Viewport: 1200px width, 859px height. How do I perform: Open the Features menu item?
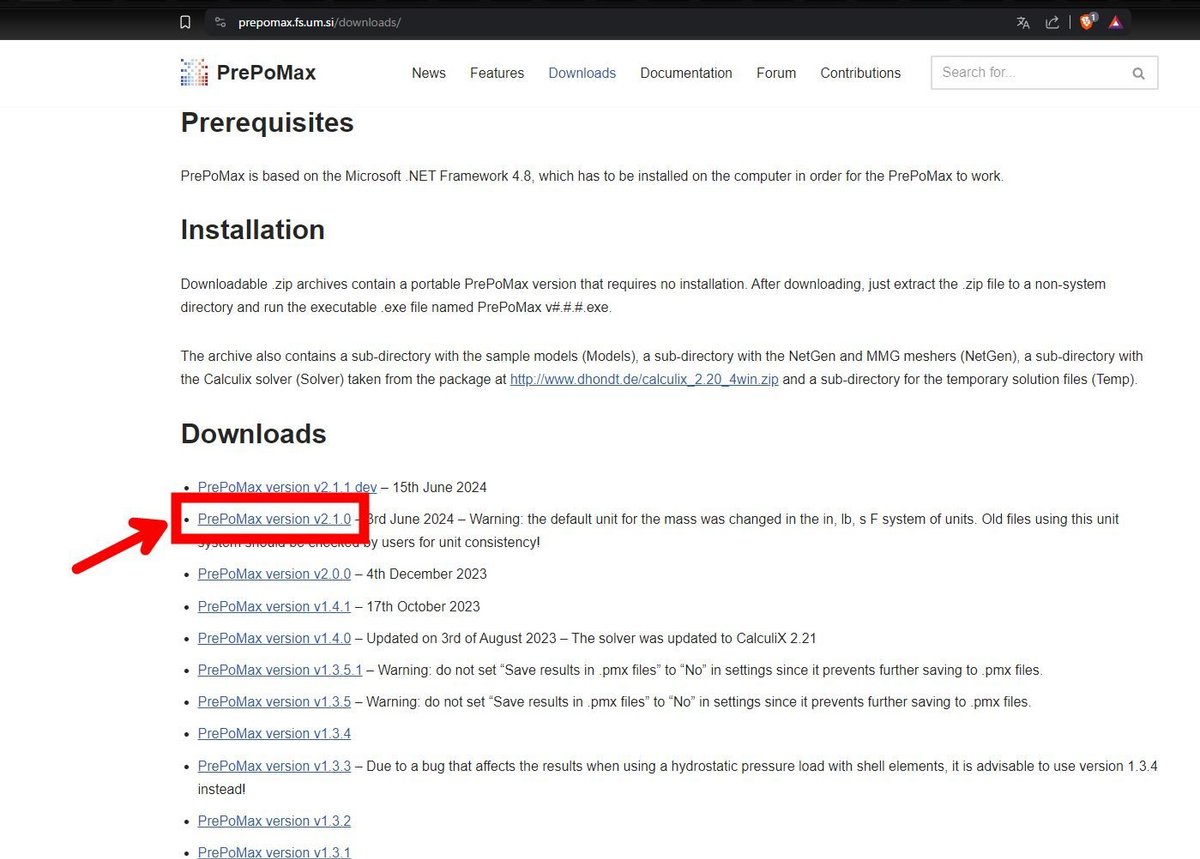click(497, 73)
